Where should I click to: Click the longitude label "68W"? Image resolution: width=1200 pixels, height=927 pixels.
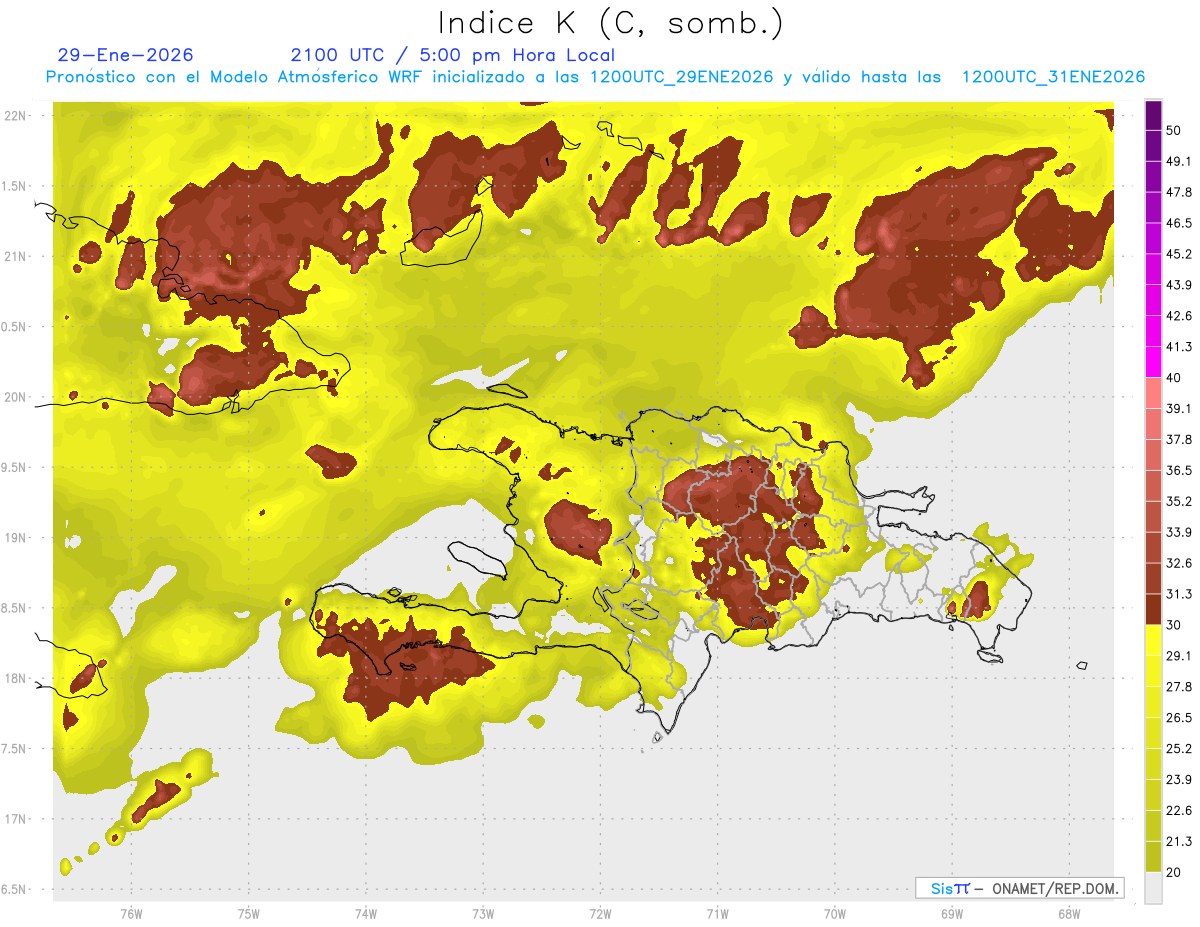(x=1068, y=914)
